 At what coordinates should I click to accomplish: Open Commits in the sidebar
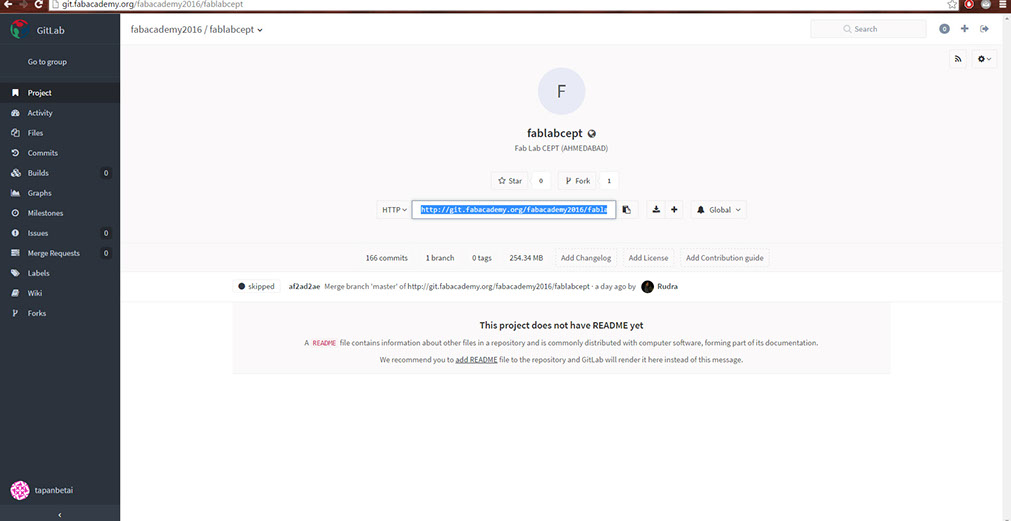pos(60,153)
